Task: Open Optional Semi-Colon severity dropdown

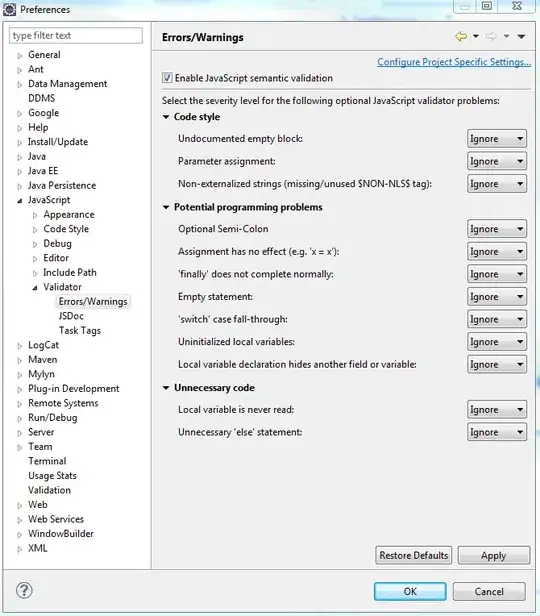Action: pyautogui.click(x=497, y=229)
